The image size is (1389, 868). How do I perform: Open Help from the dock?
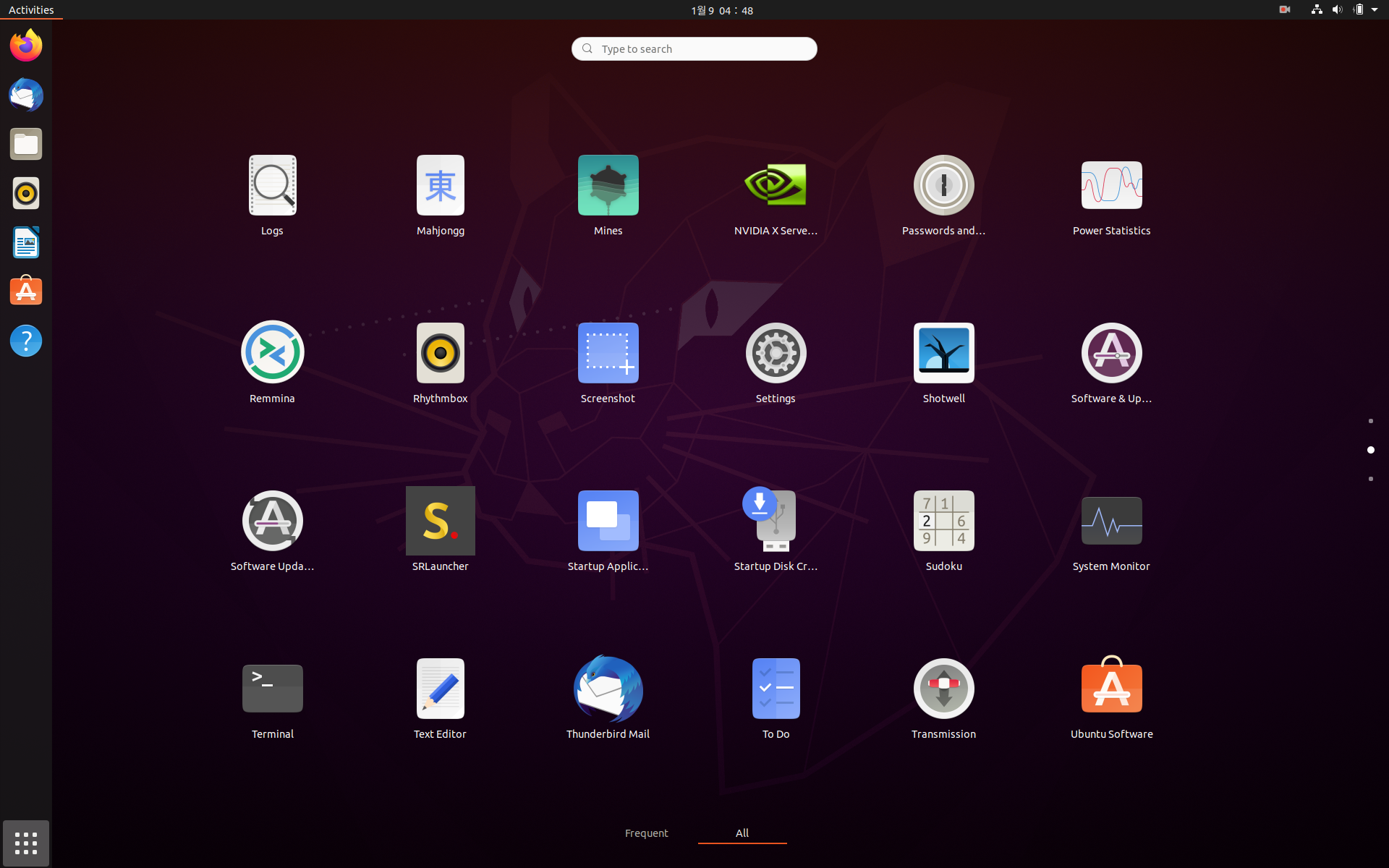(x=26, y=341)
